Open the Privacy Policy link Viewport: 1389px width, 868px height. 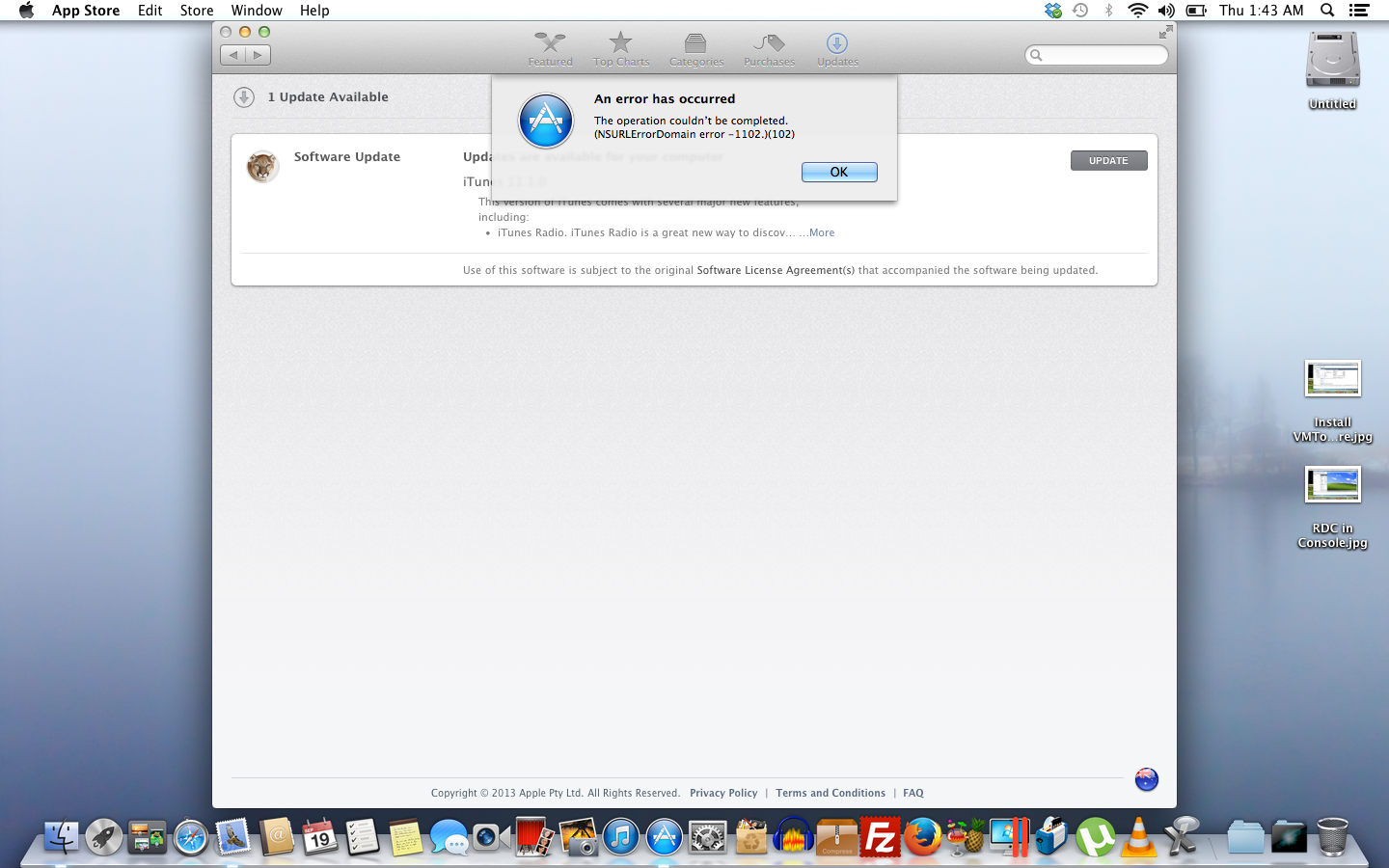coord(723,793)
